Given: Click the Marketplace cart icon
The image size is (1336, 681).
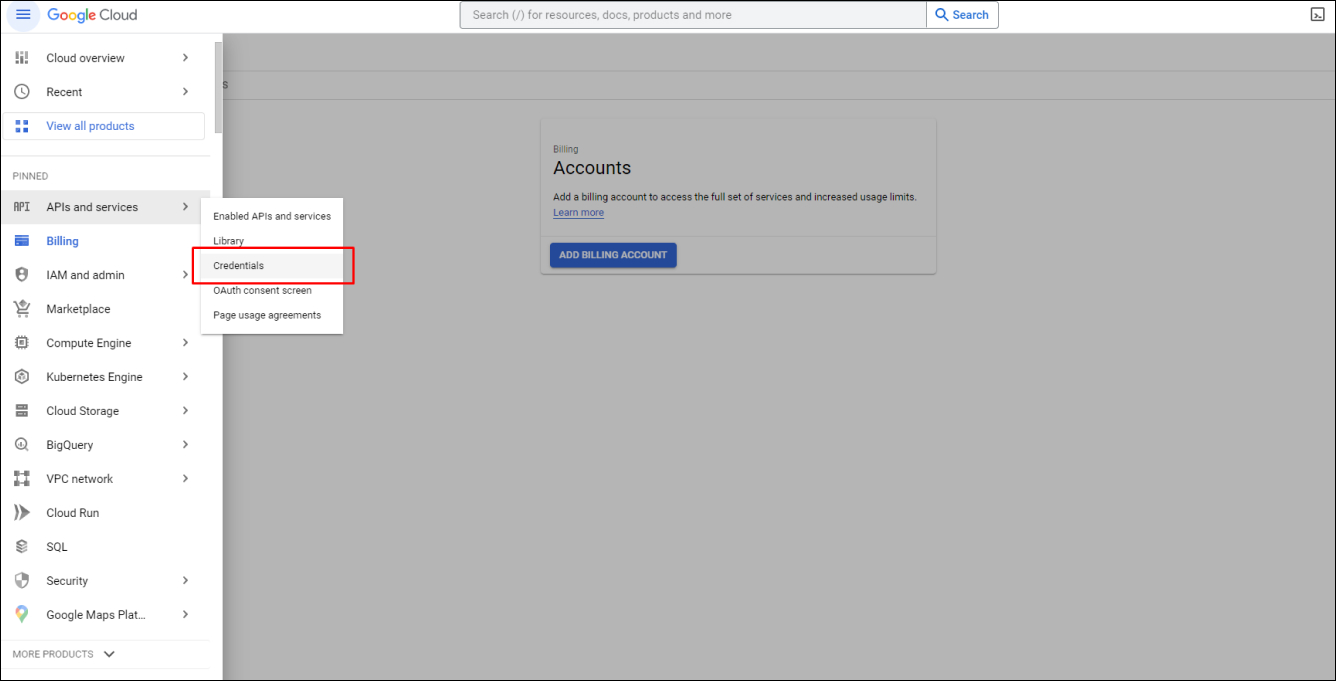Looking at the screenshot, I should 22,309.
